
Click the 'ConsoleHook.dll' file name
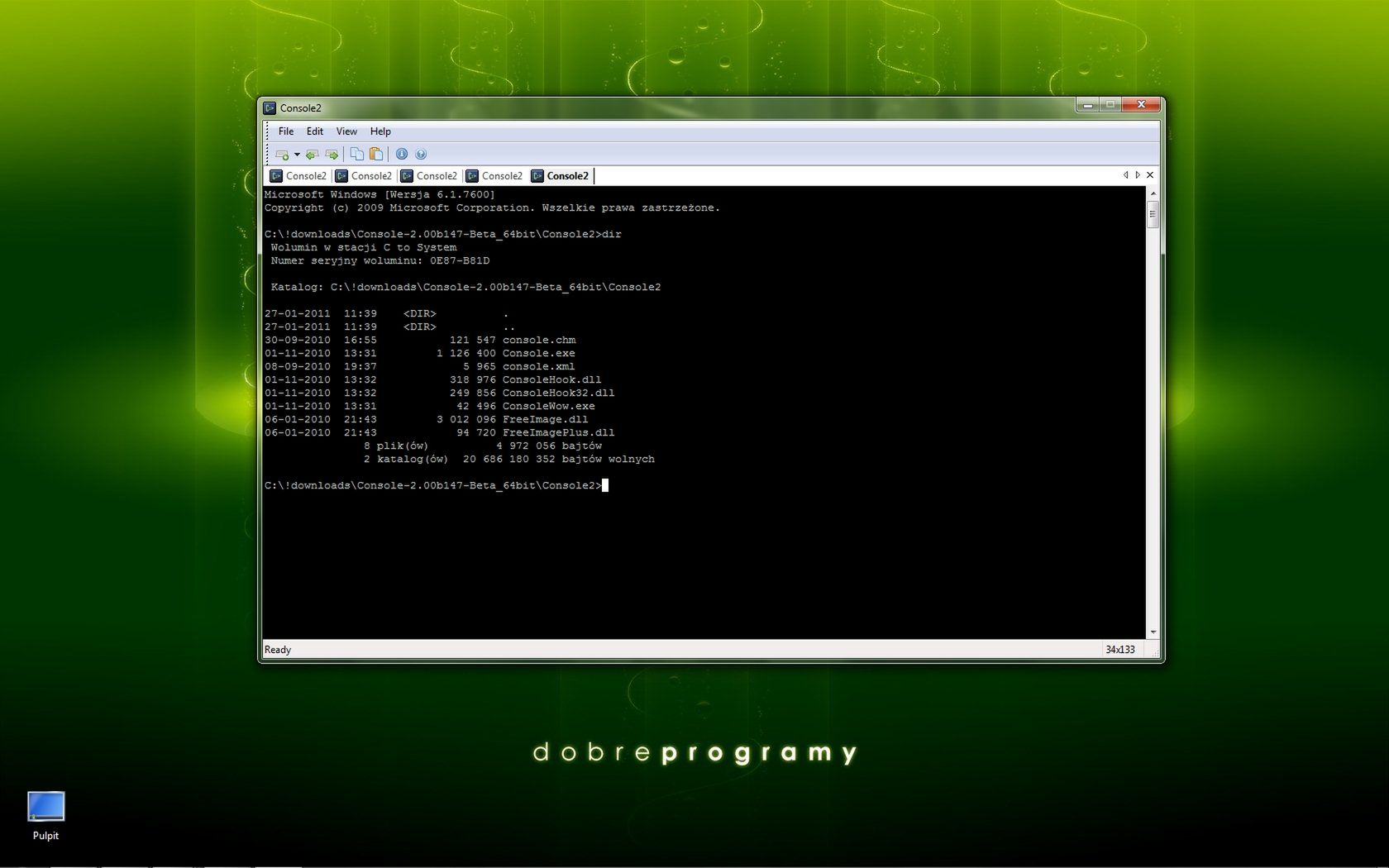(552, 379)
